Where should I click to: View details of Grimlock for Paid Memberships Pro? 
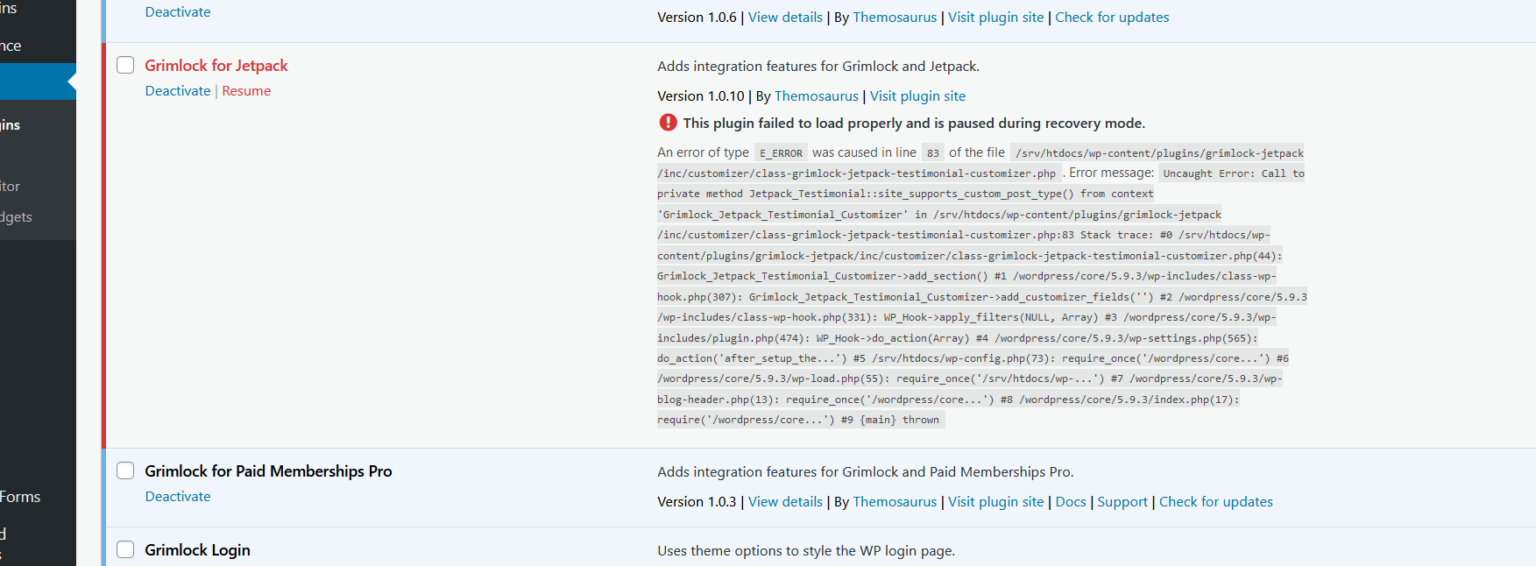[x=785, y=502]
